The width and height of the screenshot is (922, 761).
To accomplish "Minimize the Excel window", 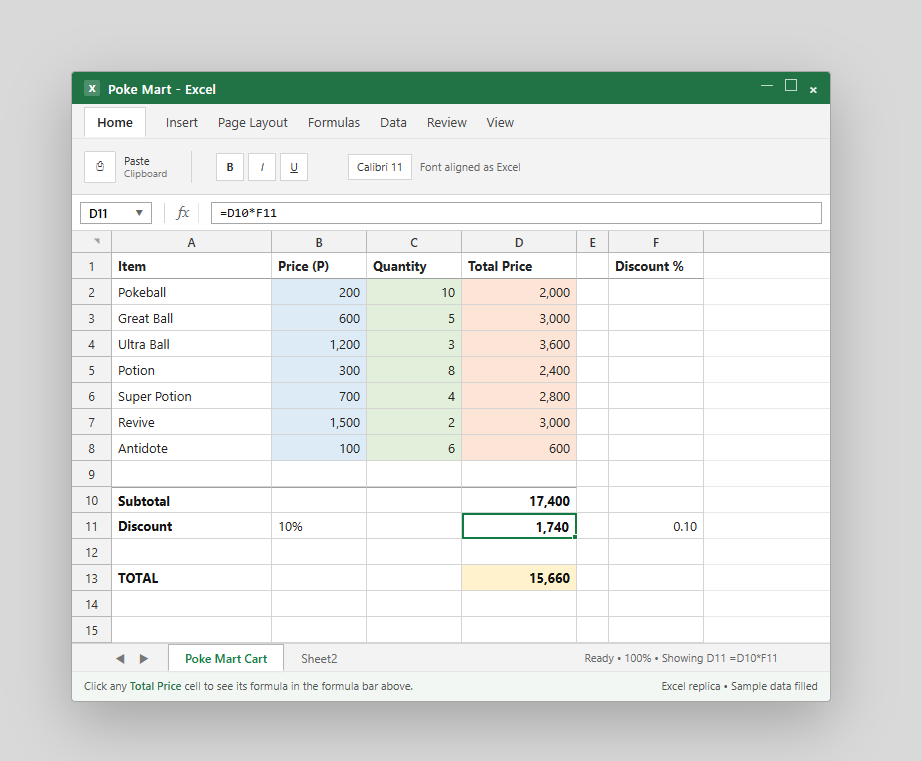I will tap(767, 86).
